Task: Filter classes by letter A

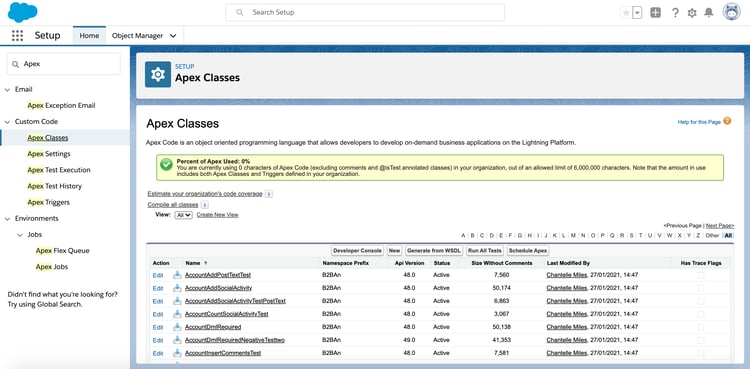Action: point(463,235)
